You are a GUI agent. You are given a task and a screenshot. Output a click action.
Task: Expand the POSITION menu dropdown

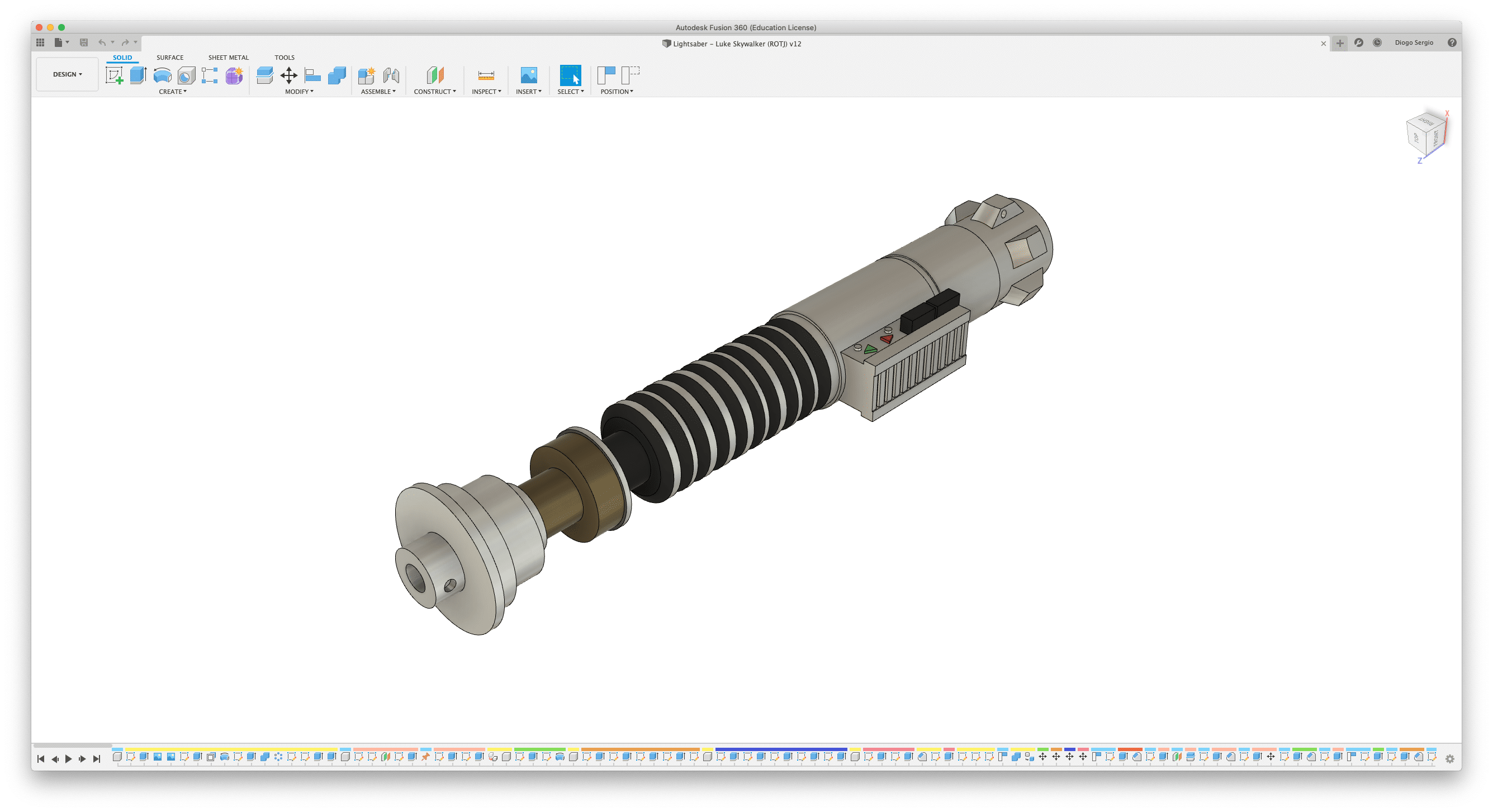617,92
